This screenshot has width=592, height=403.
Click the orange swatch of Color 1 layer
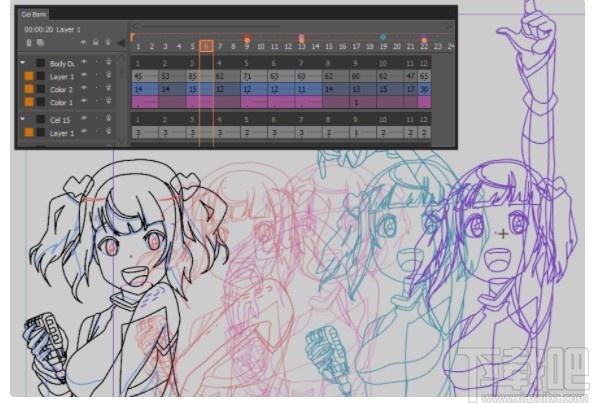coord(29,102)
